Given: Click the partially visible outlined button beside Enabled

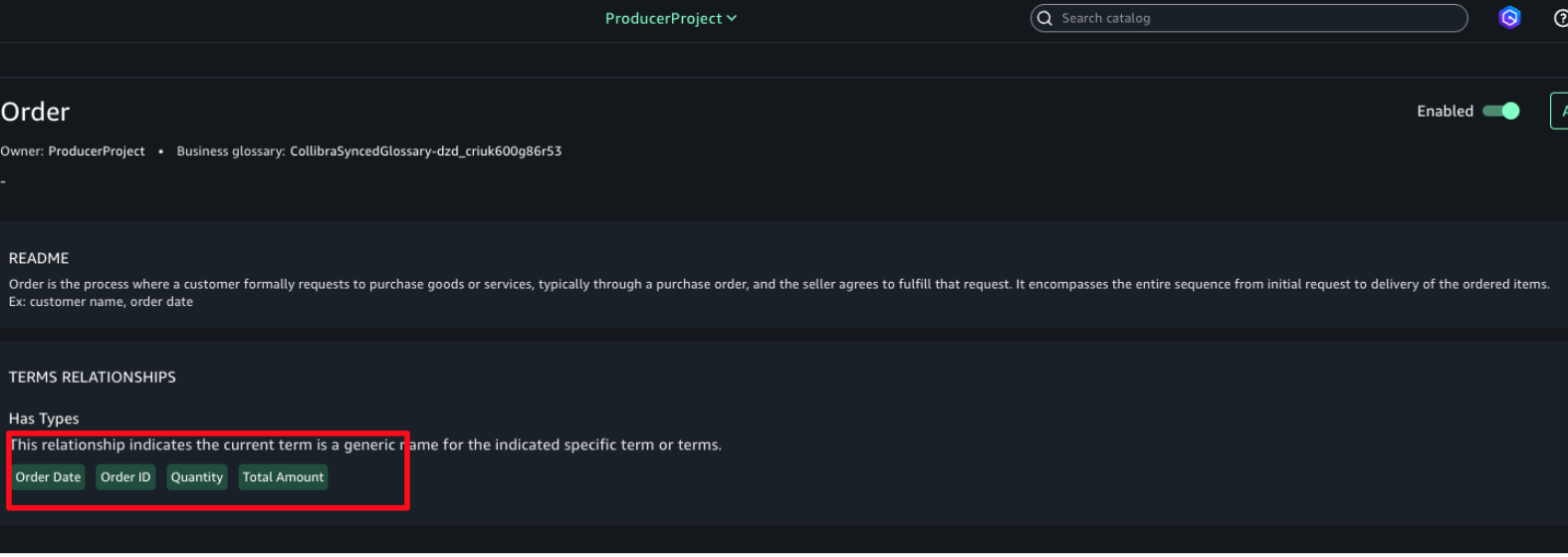Looking at the screenshot, I should pos(1559,111).
